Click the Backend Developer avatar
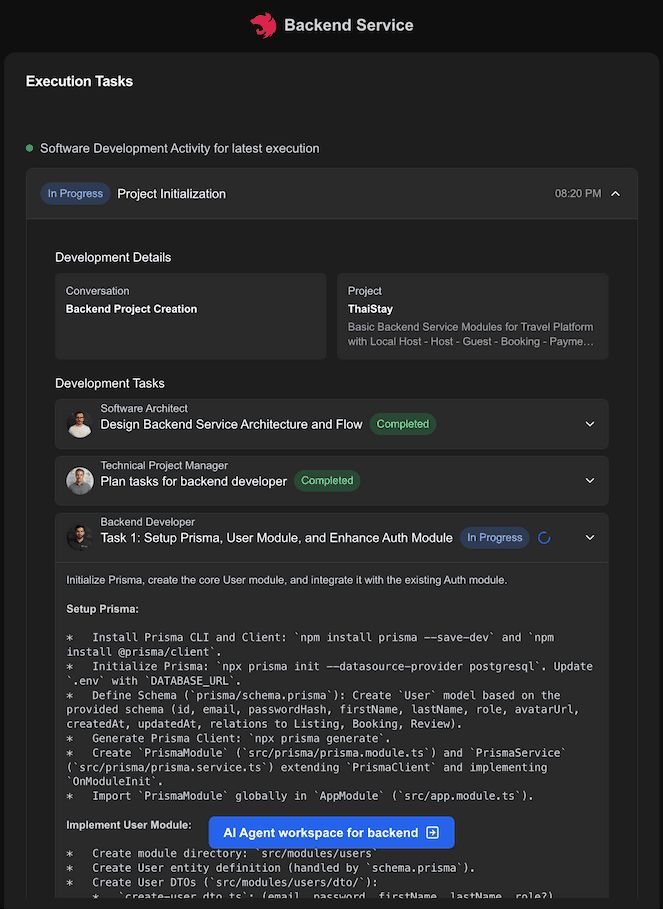The width and height of the screenshot is (663, 909). coord(80,538)
